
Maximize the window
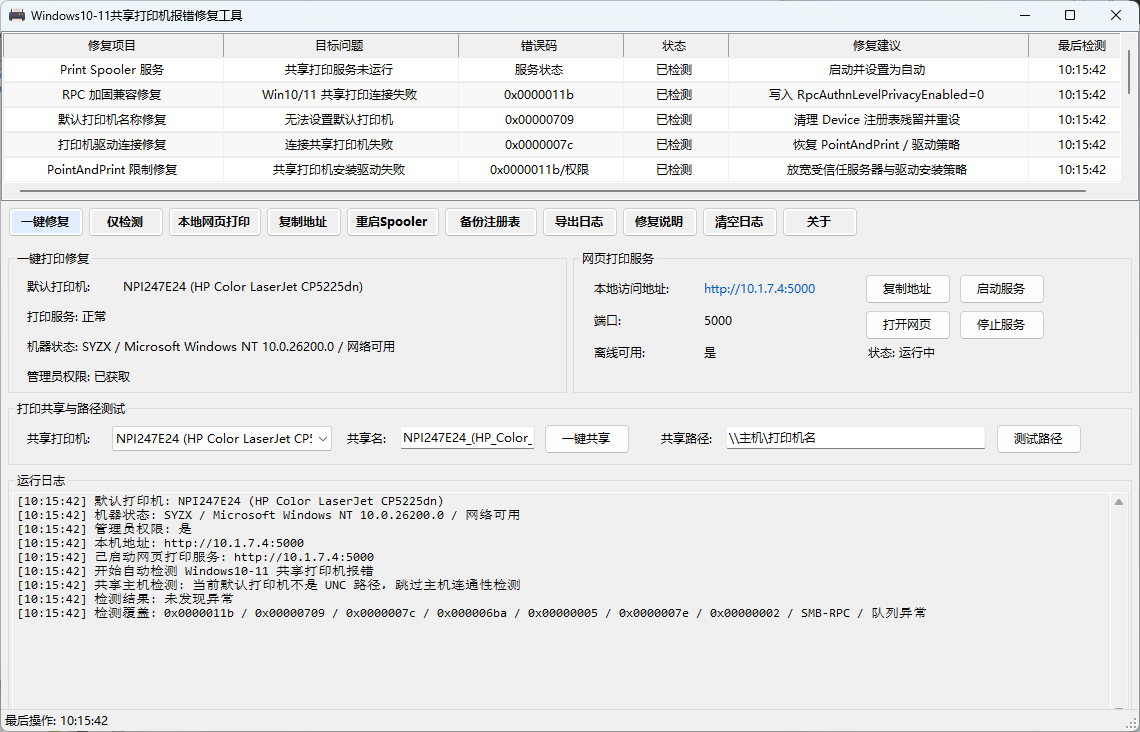tap(1069, 15)
